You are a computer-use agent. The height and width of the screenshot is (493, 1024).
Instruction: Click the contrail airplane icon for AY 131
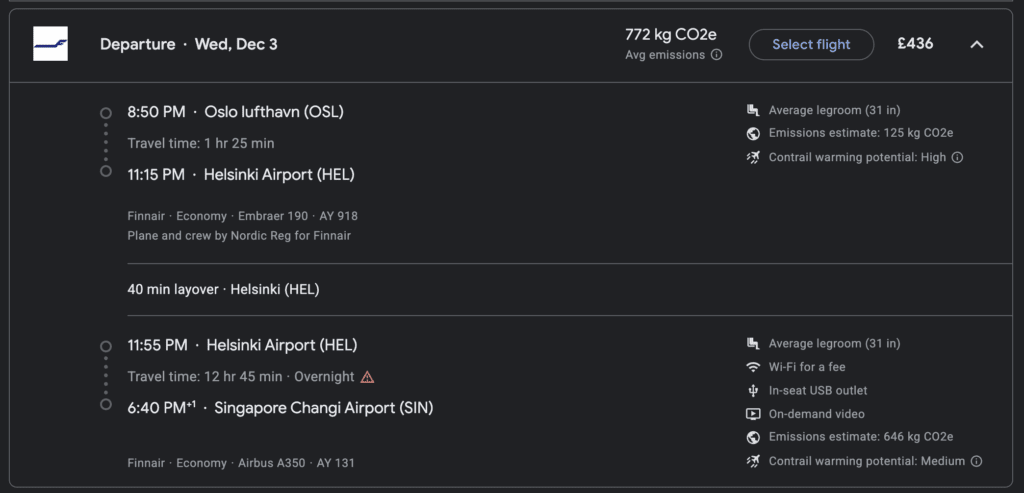coord(753,461)
